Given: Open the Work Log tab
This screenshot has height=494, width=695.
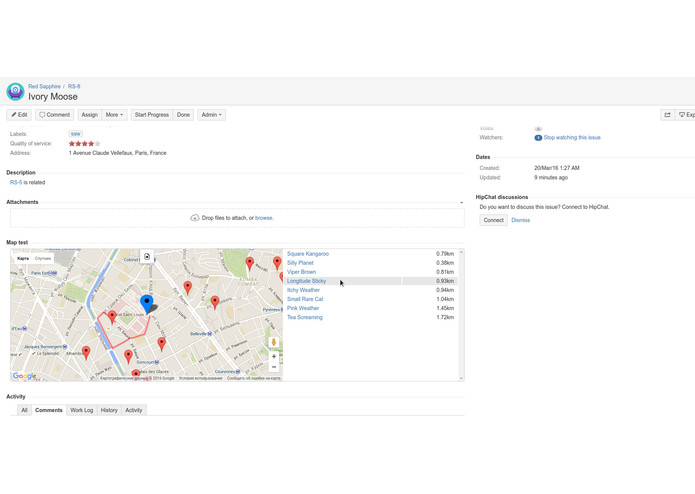Looking at the screenshot, I should (x=82, y=410).
